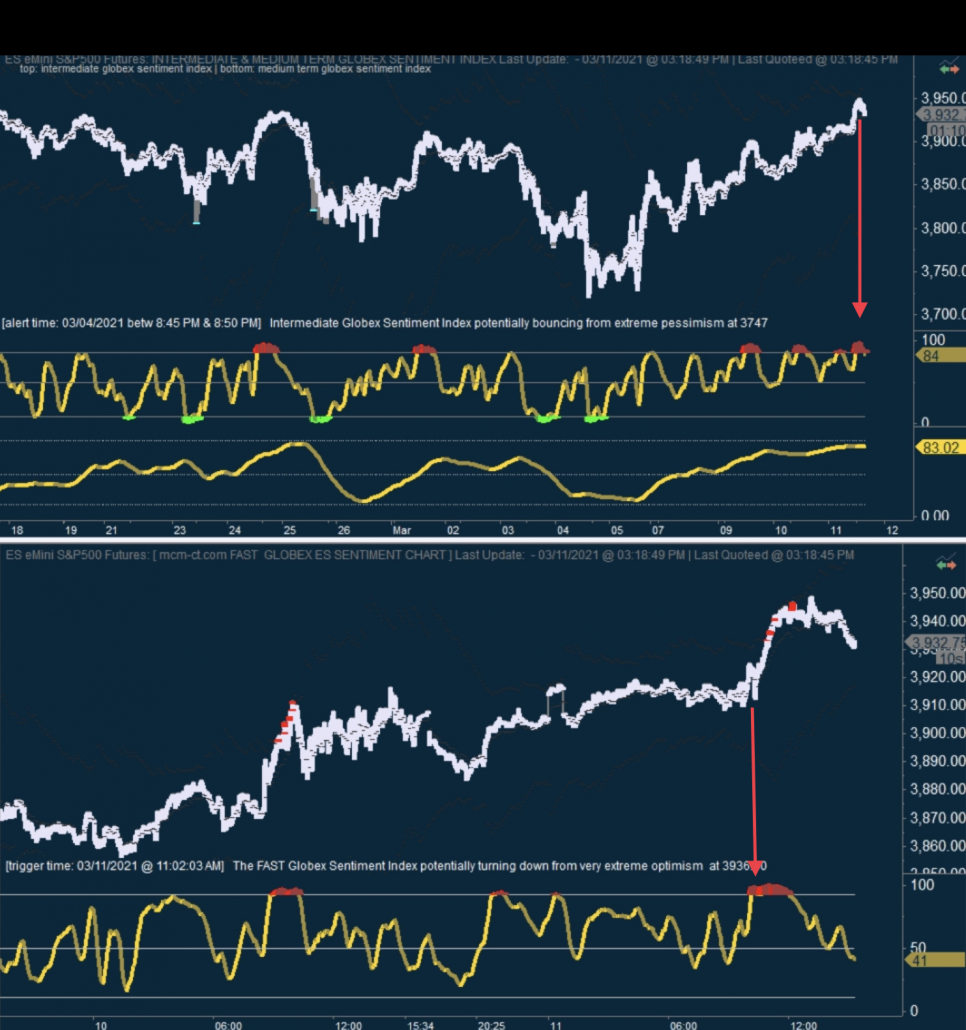This screenshot has height=1030, width=966.
Task: Click the green-red arrows icon on the FAST Globex chart
Action: coord(946,564)
